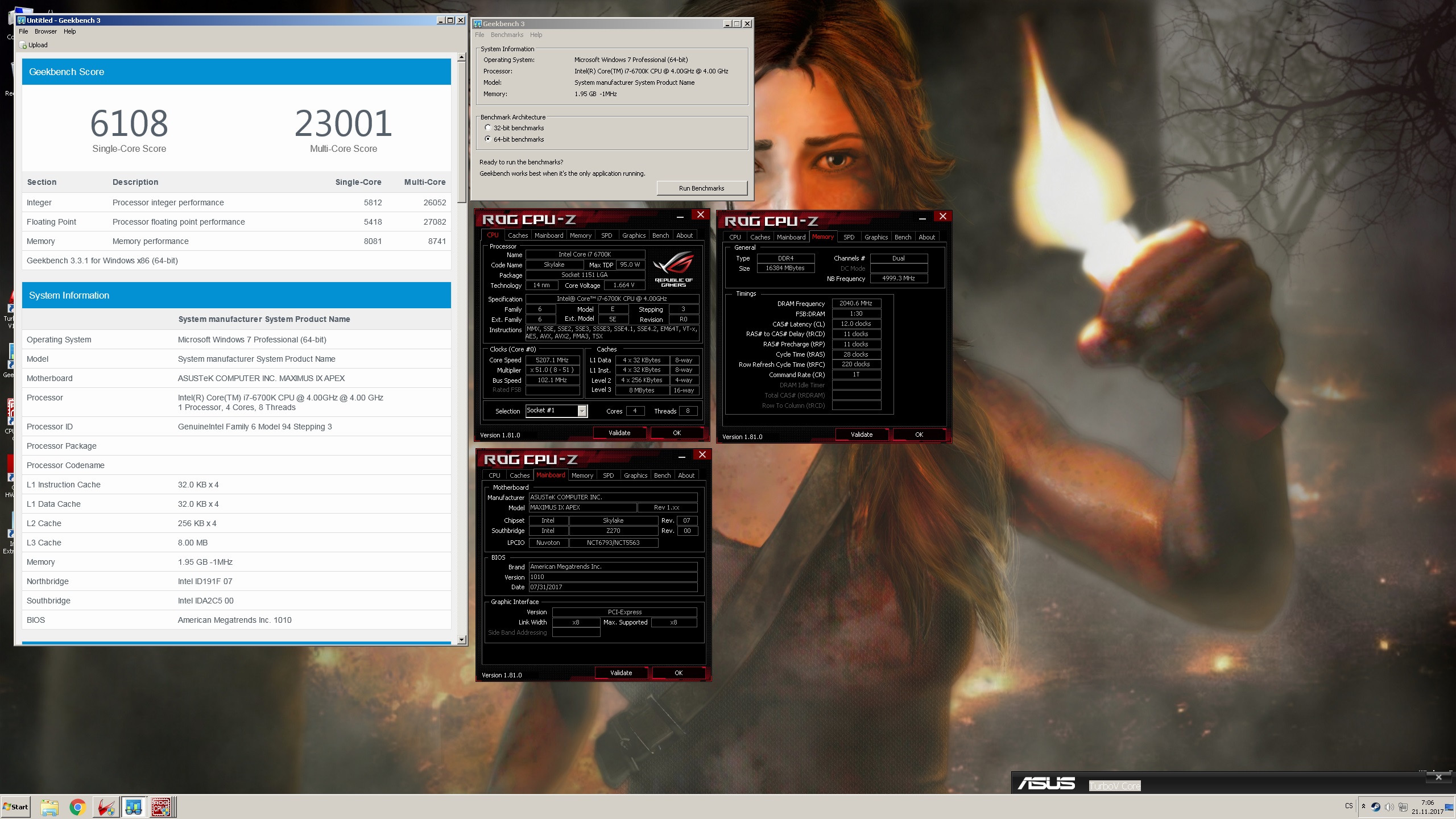Click the BIOS Version 1010 field
1456x819 pixels.
click(613, 577)
